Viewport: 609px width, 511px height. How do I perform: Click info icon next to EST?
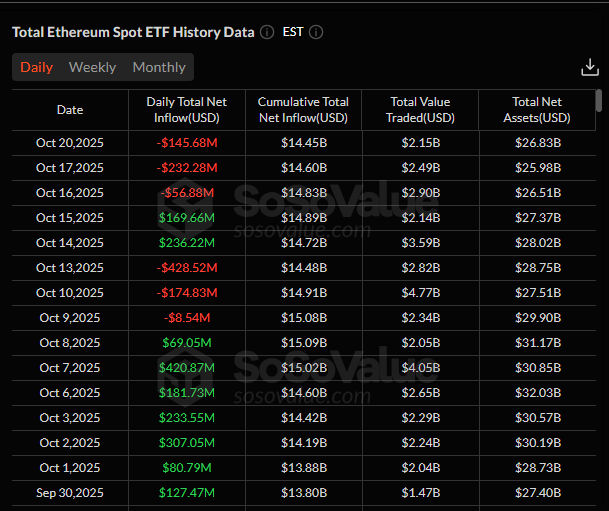316,32
